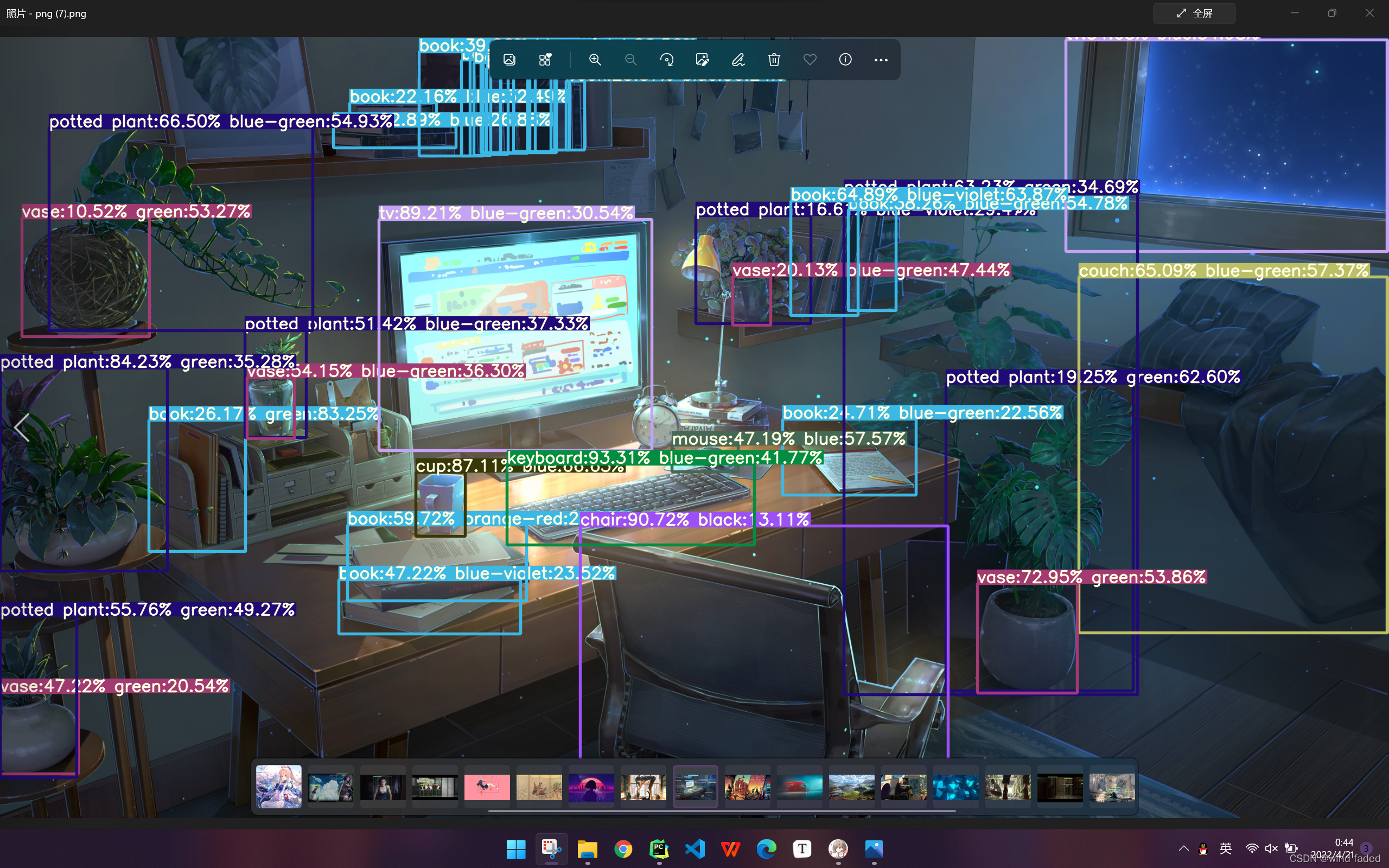This screenshot has height=868, width=1389.
Task: Select the pink thumbnail in the filmstrip
Action: 487,787
